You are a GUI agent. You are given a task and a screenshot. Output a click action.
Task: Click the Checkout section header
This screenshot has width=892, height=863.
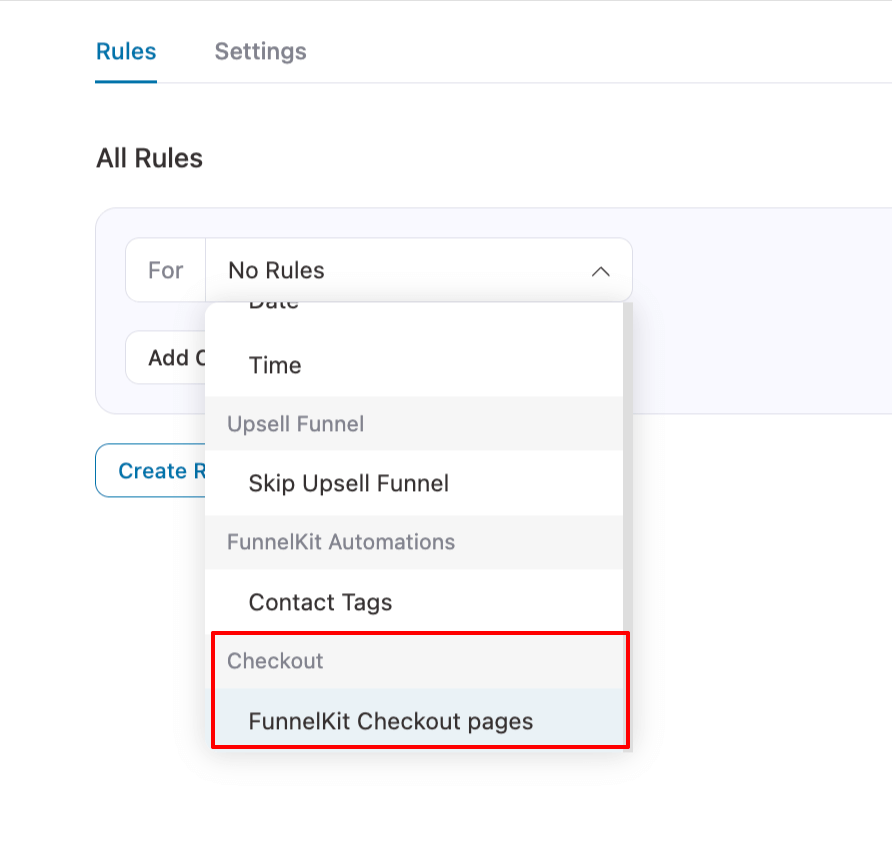point(275,661)
